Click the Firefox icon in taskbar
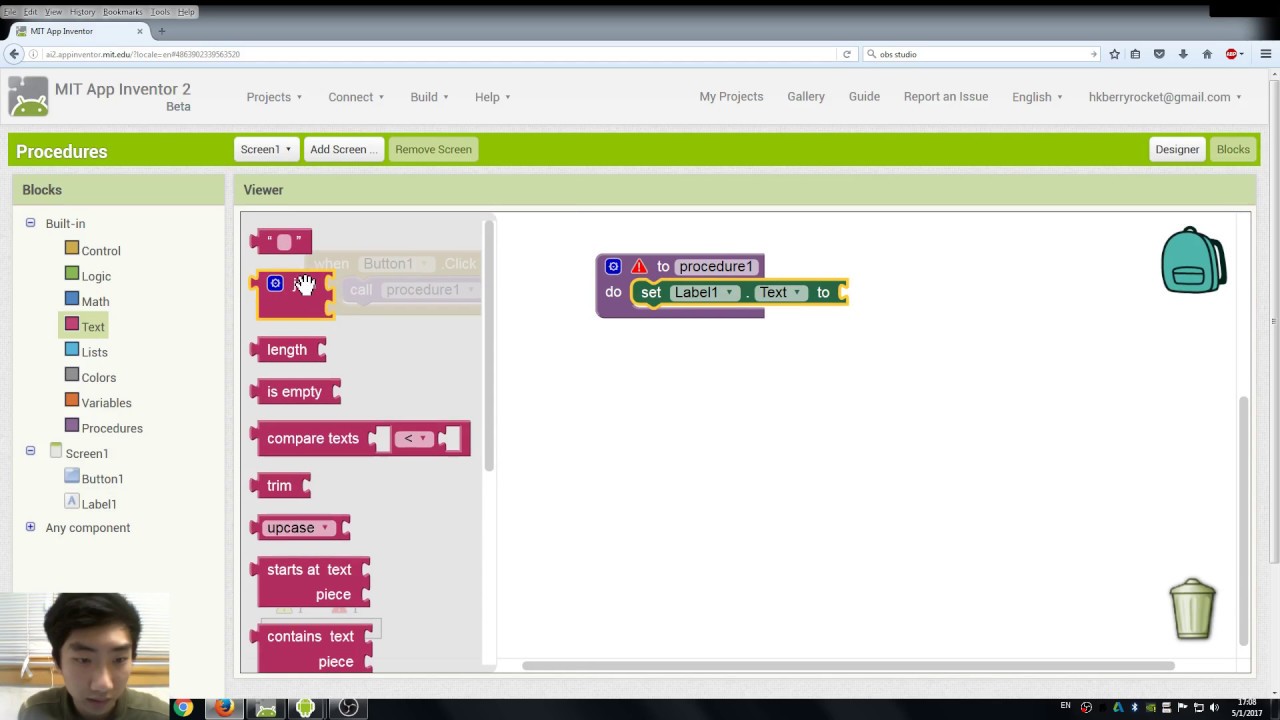Viewport: 1280px width, 720px height. pyautogui.click(x=224, y=708)
